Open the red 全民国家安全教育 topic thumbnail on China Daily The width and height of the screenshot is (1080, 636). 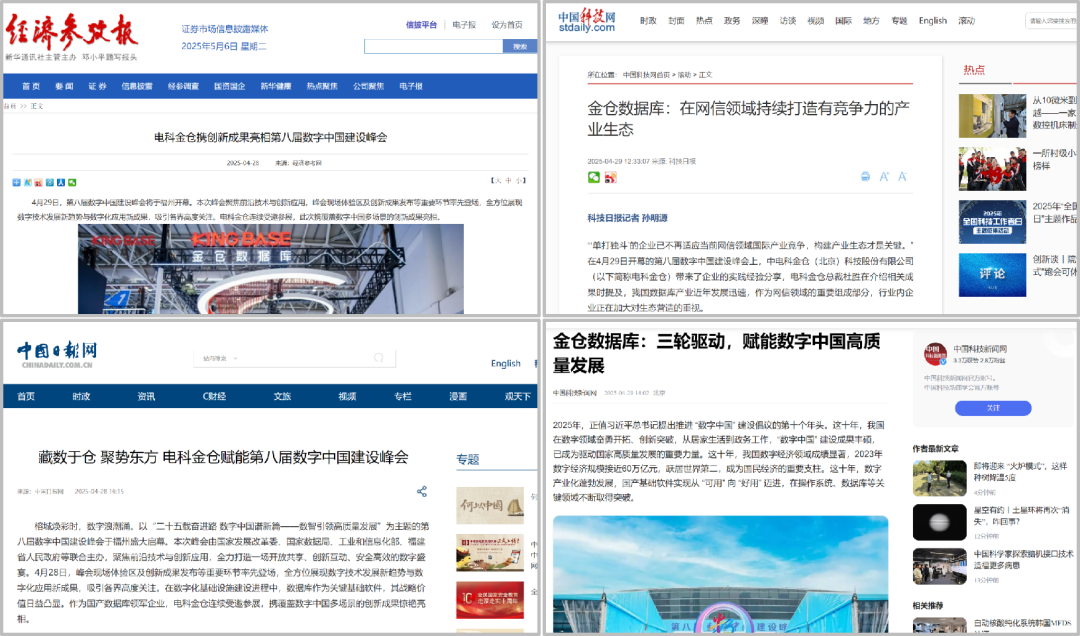coord(490,599)
